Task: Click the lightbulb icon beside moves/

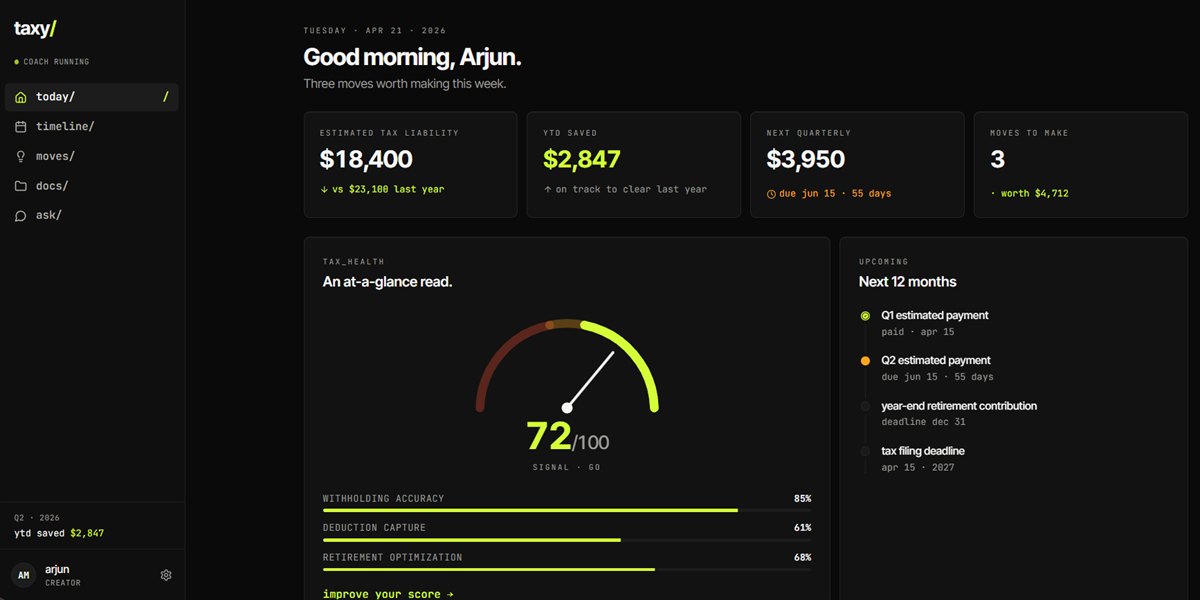Action: coord(21,156)
